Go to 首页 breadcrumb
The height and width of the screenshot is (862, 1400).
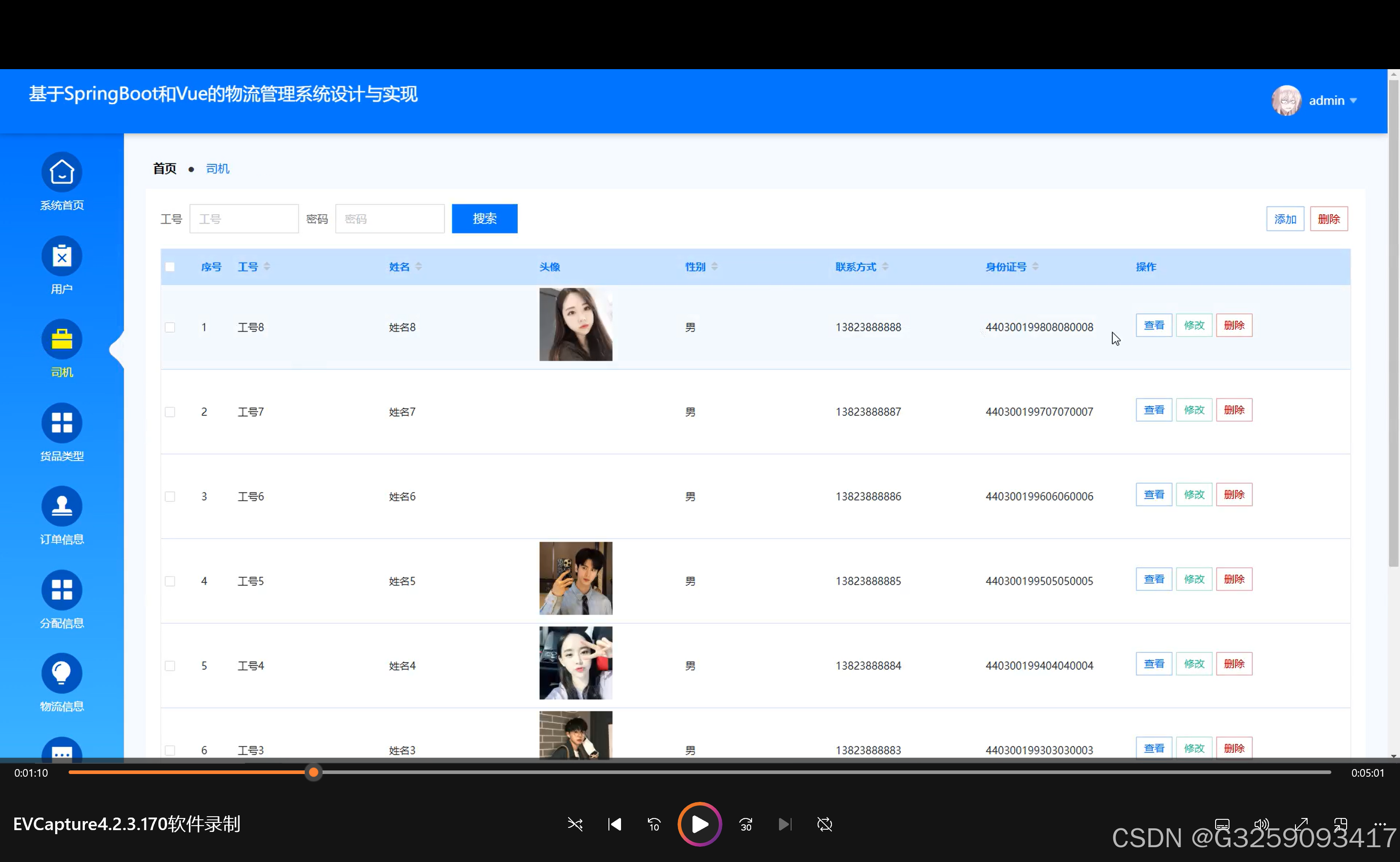[165, 169]
